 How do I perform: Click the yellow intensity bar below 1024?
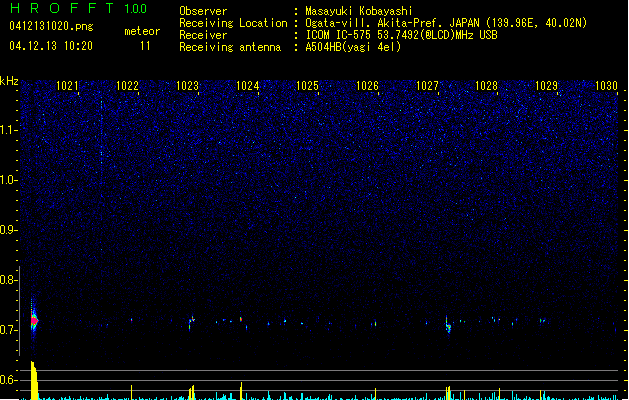(241, 391)
